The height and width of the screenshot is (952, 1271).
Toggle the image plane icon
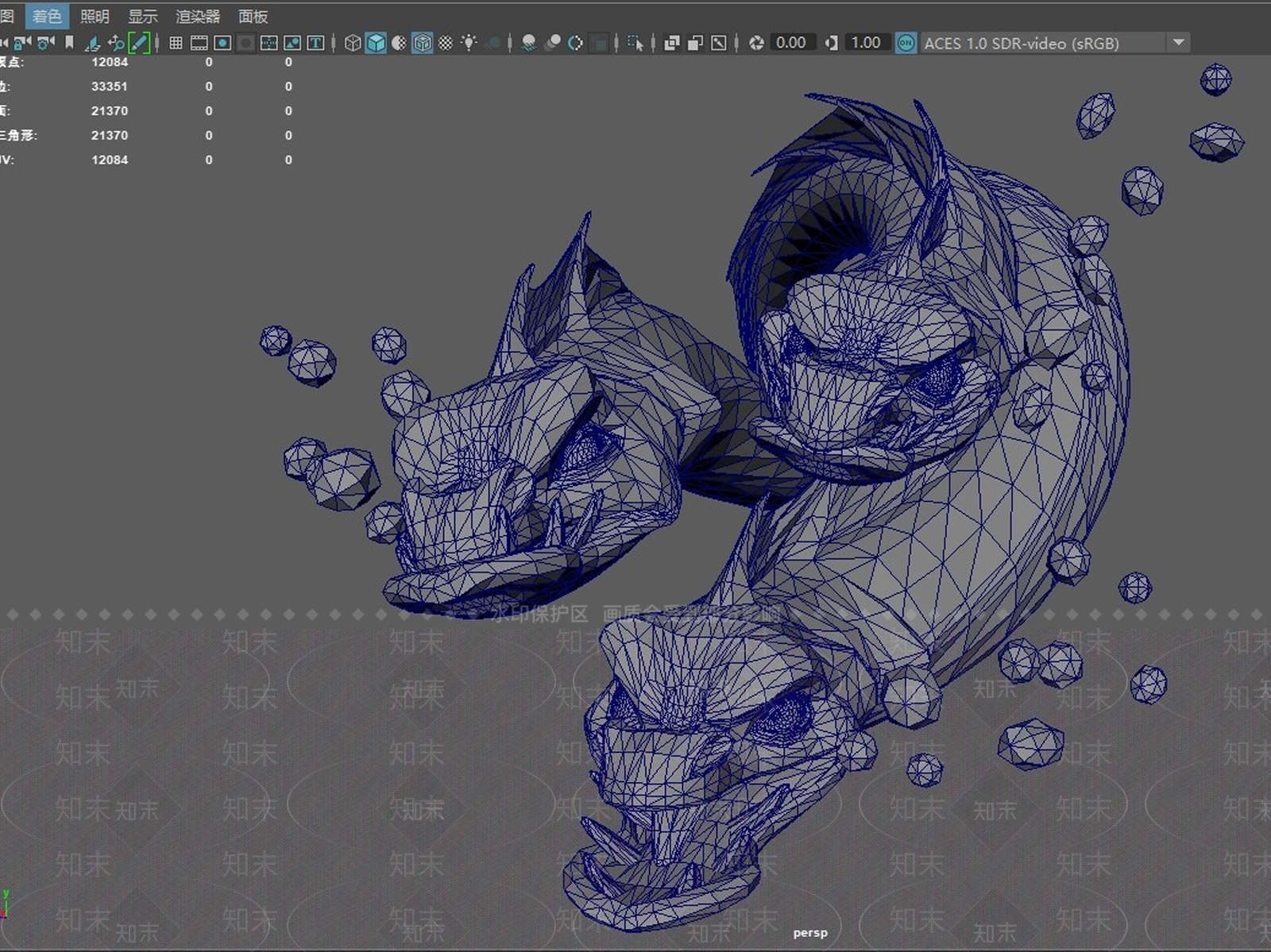(92, 43)
